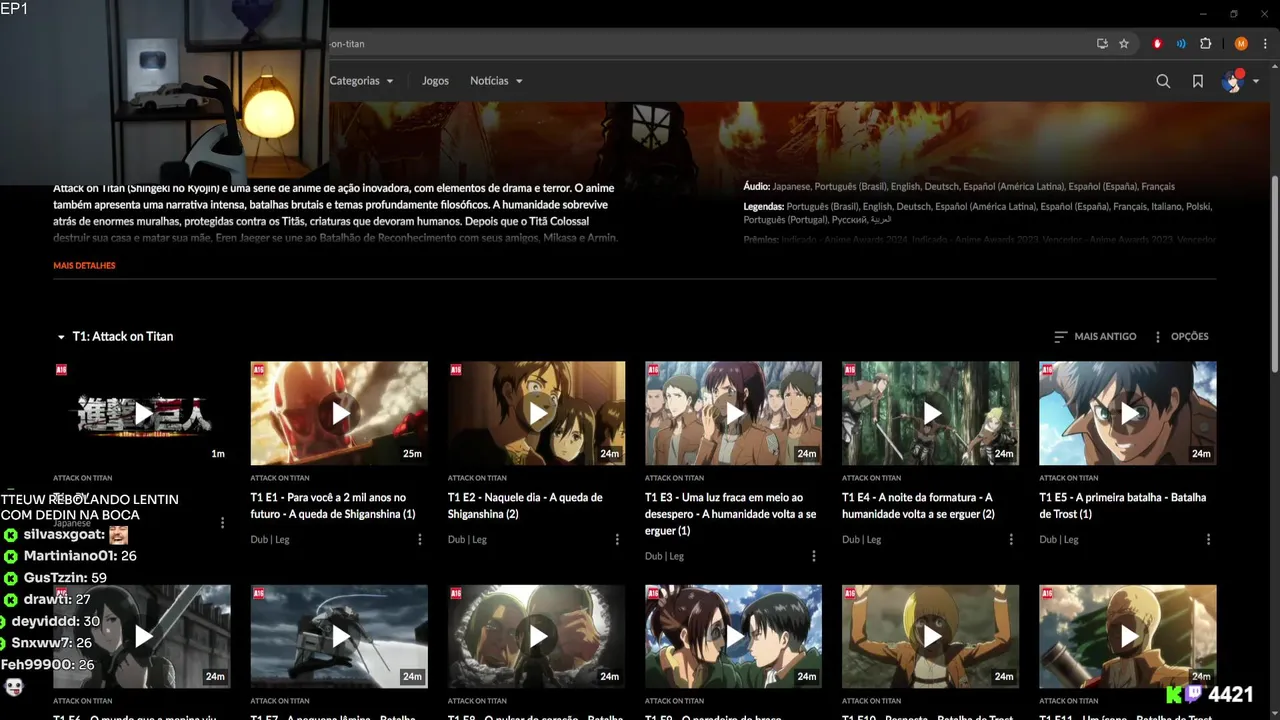1280x720 pixels.
Task: Open the site search icon
Action: (1163, 81)
